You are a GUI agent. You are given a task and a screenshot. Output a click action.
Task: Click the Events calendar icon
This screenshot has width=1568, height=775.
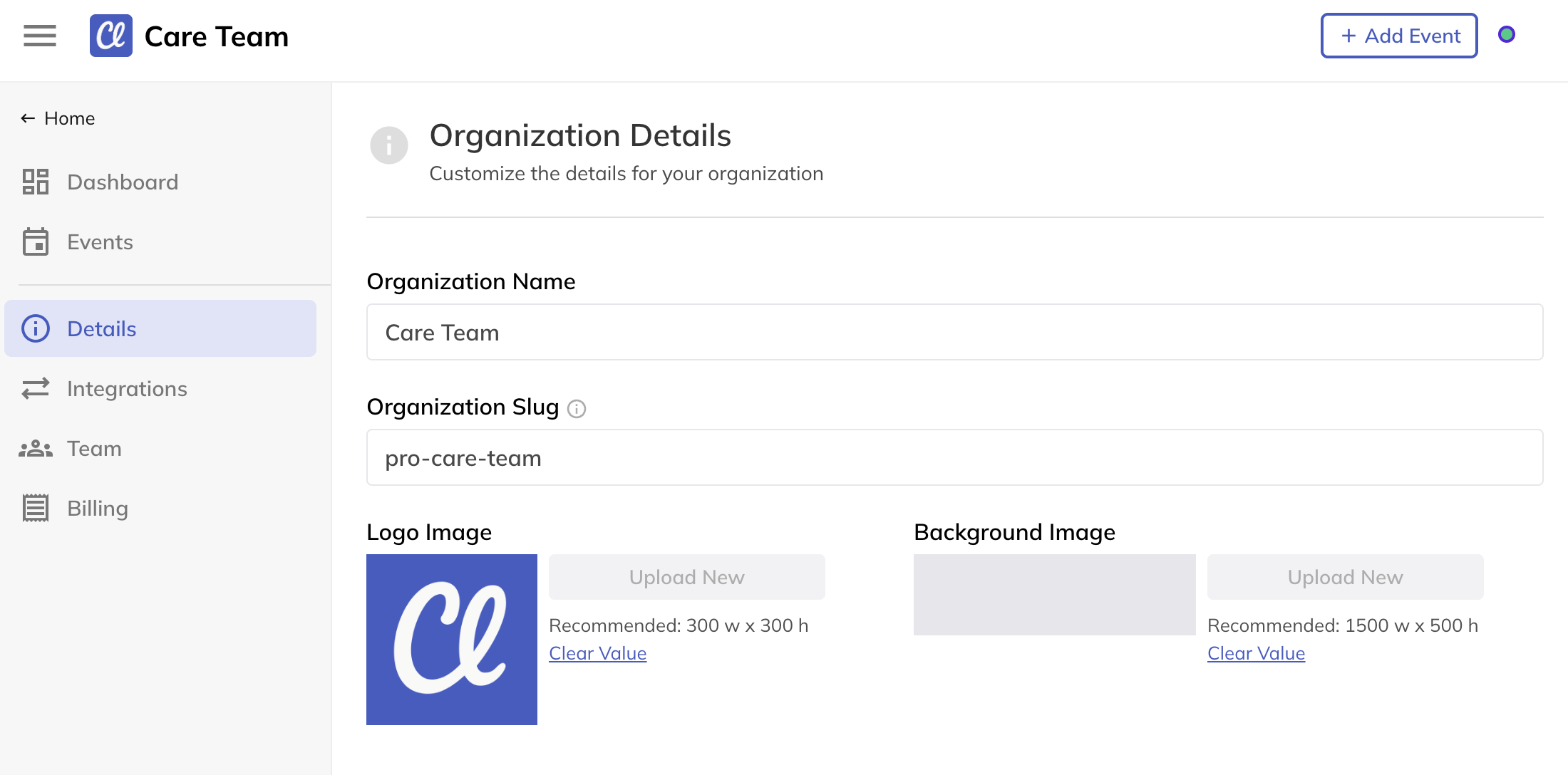35,241
